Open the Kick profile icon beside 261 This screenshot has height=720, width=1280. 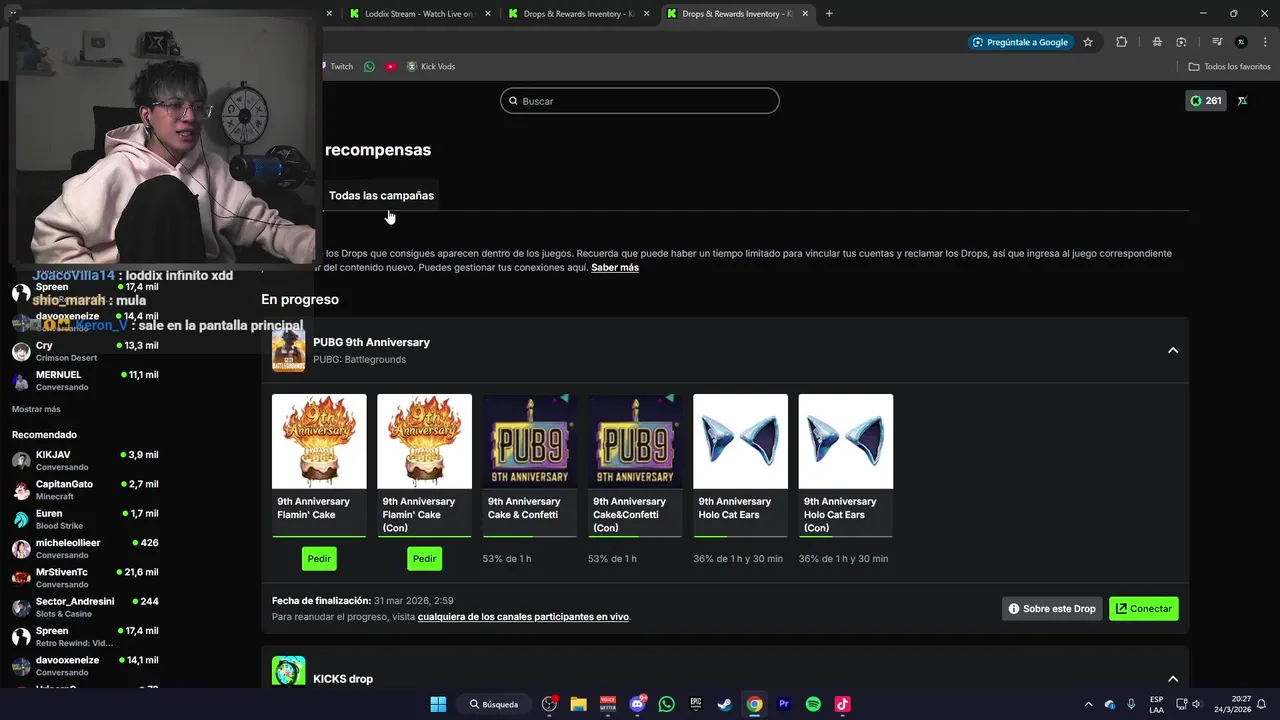point(1242,101)
